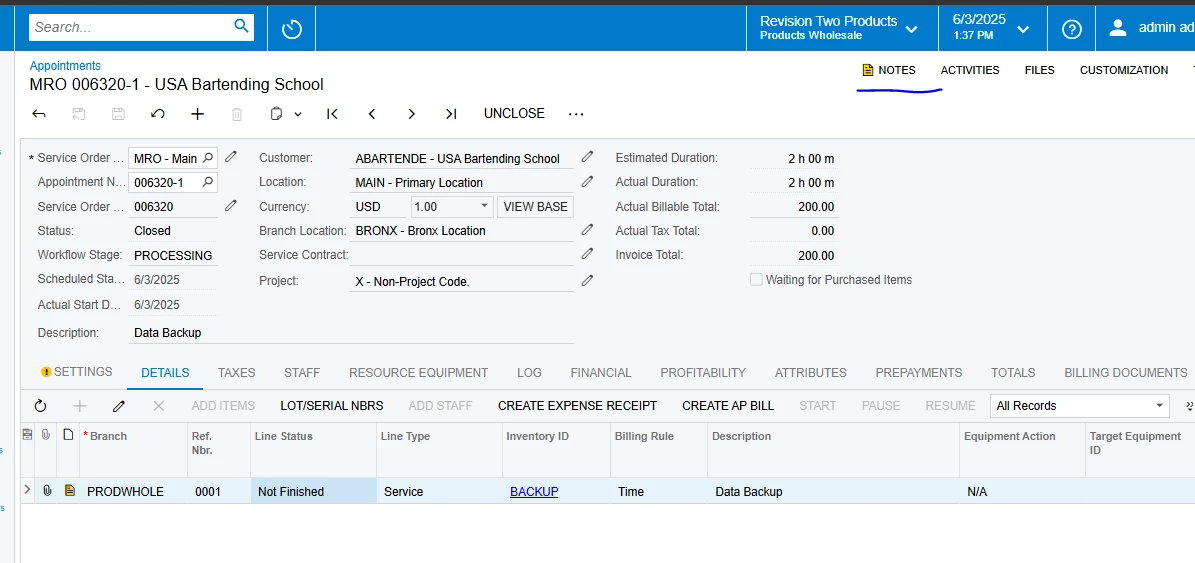Click the undo Cancel icon in toolbar
1195x563 pixels.
coord(158,114)
